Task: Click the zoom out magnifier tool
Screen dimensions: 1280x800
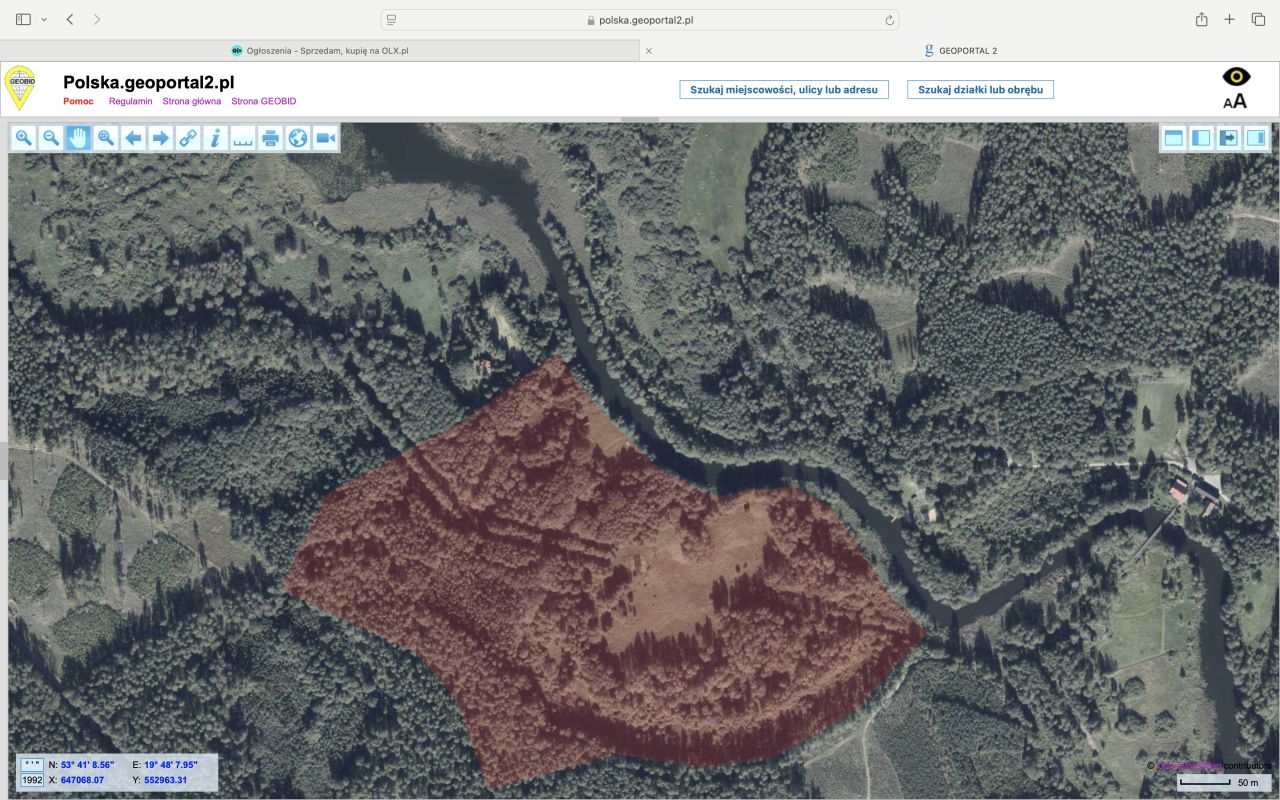Action: coord(50,138)
